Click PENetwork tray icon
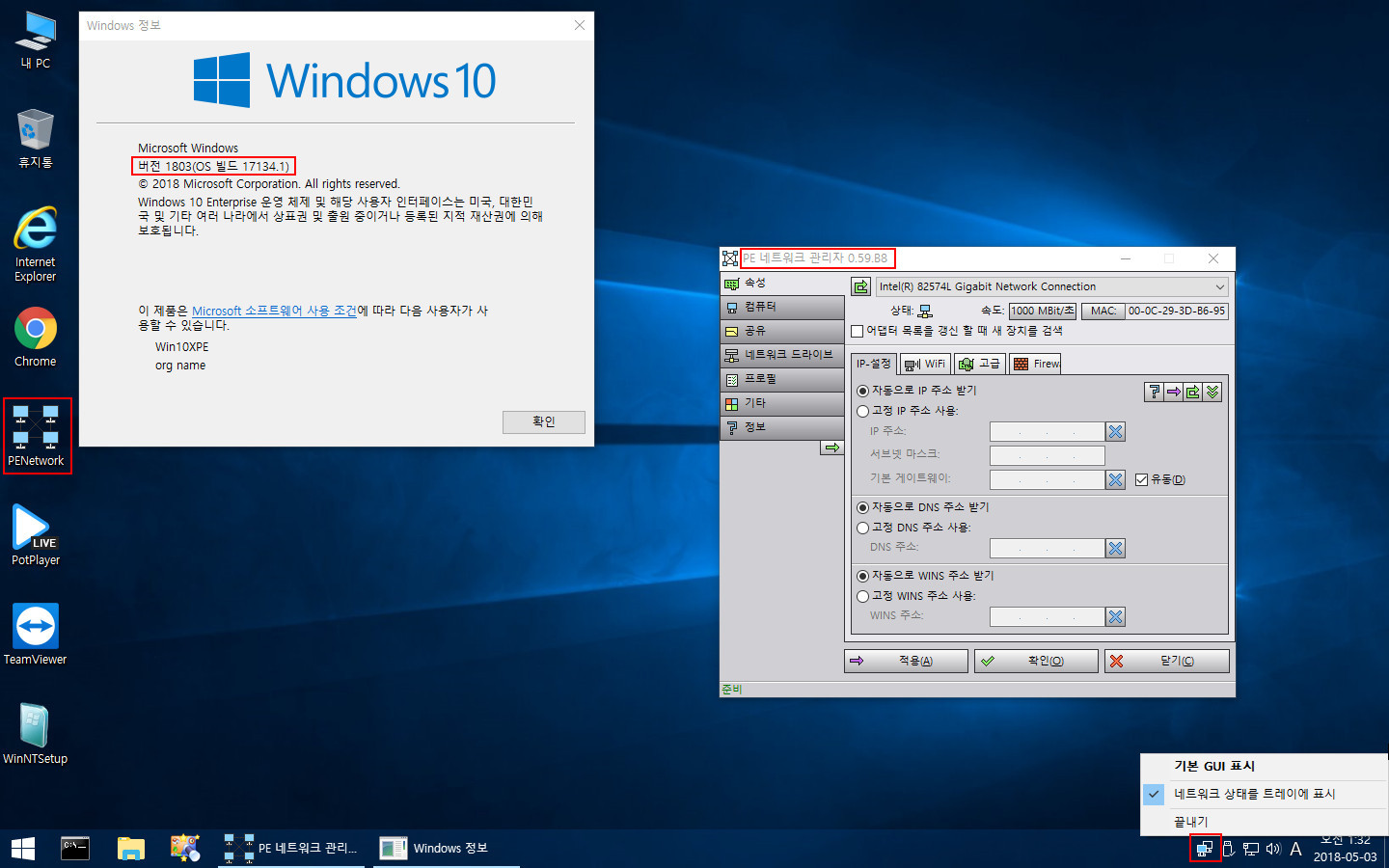Viewport: 1389px width, 868px height. coord(1205,849)
